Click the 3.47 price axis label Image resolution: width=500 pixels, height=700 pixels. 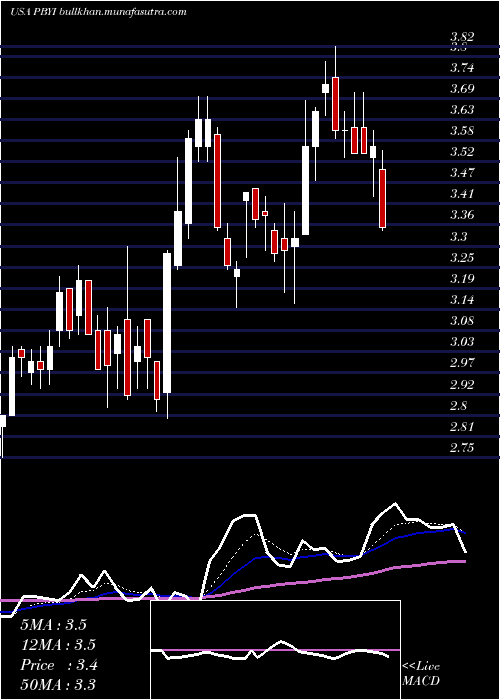pyautogui.click(x=462, y=173)
